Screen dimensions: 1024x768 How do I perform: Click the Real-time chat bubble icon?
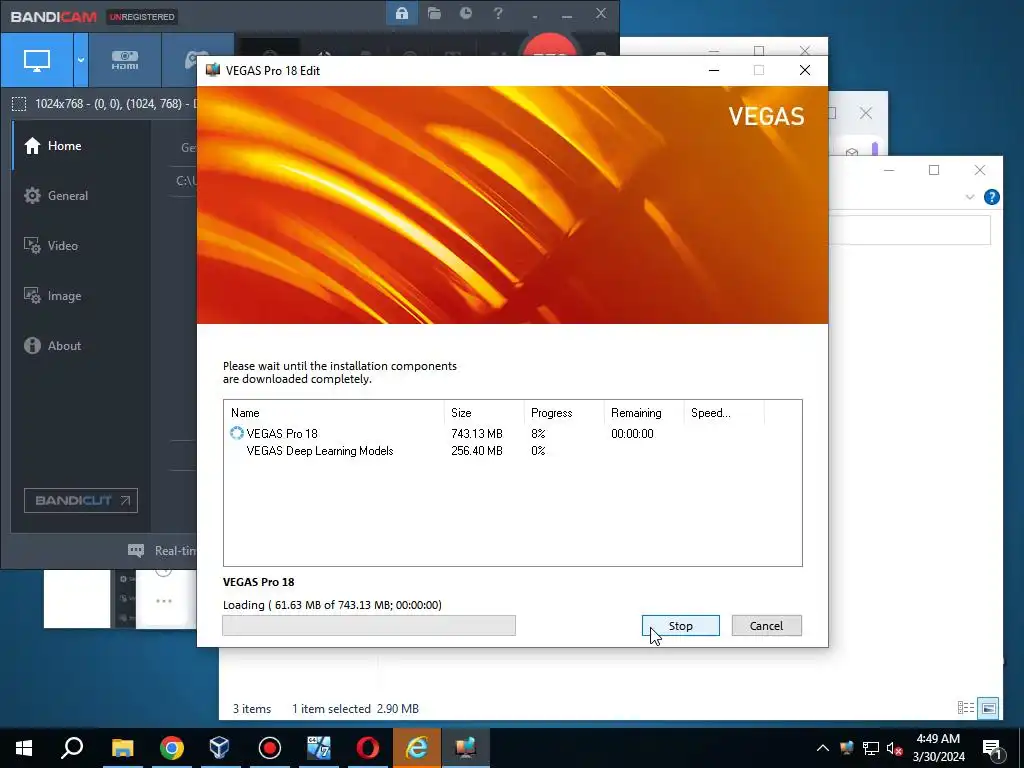point(136,551)
